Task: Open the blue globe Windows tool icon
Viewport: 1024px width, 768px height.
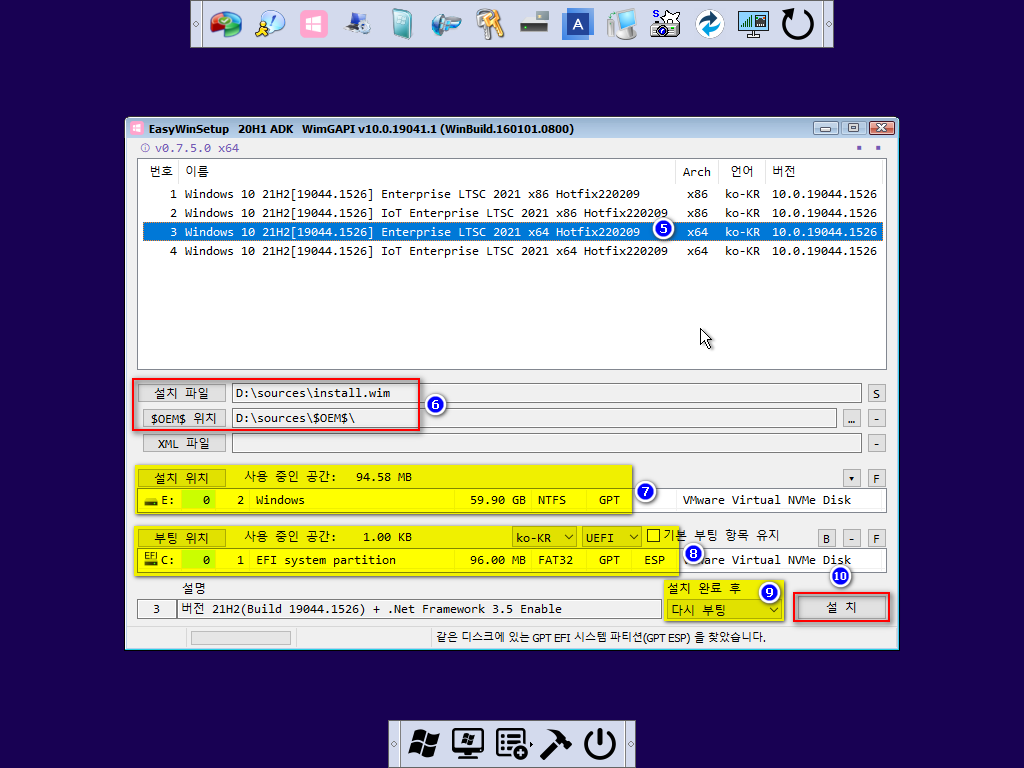Action: pyautogui.click(x=446, y=24)
